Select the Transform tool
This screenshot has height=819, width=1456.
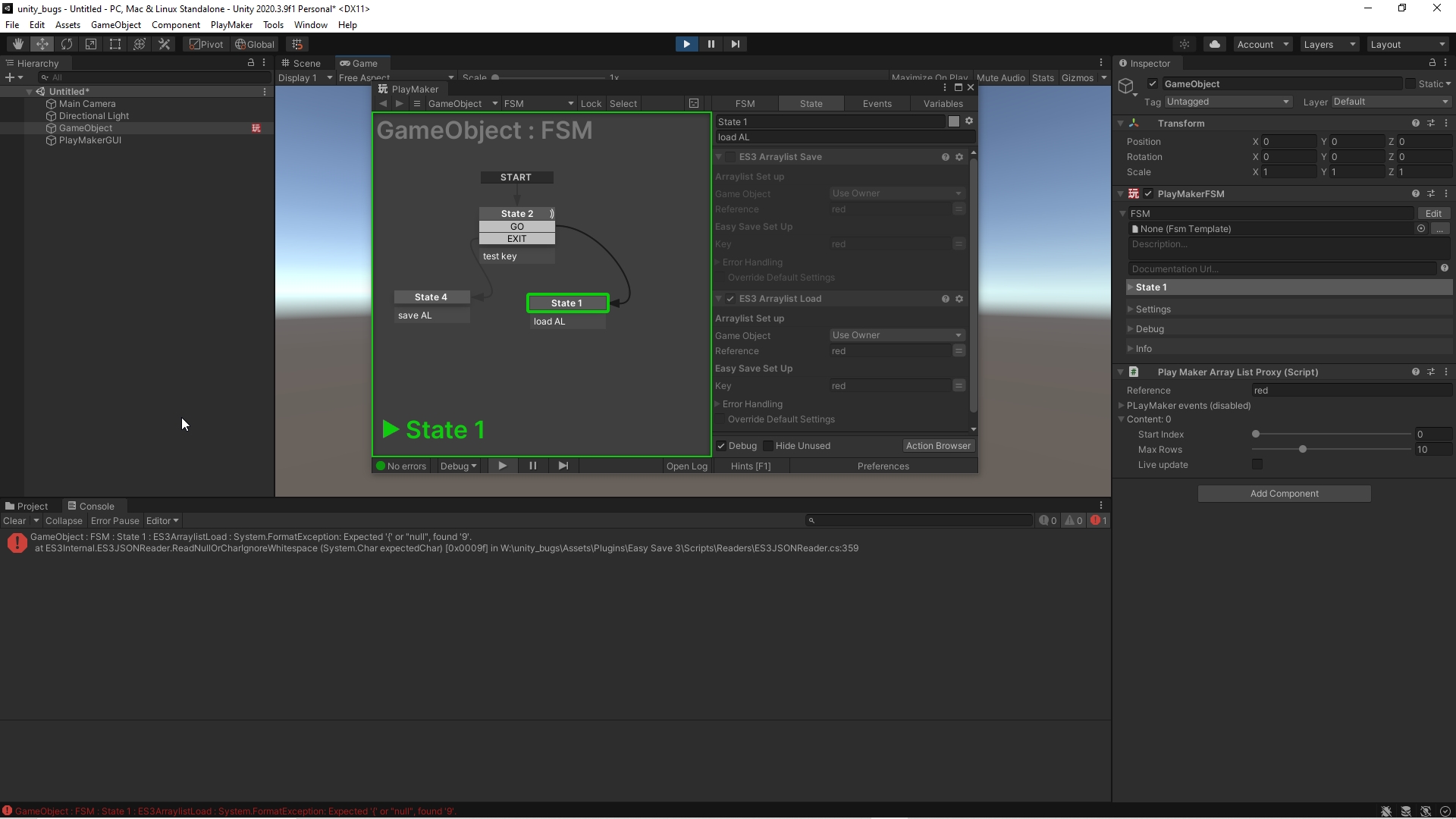140,44
